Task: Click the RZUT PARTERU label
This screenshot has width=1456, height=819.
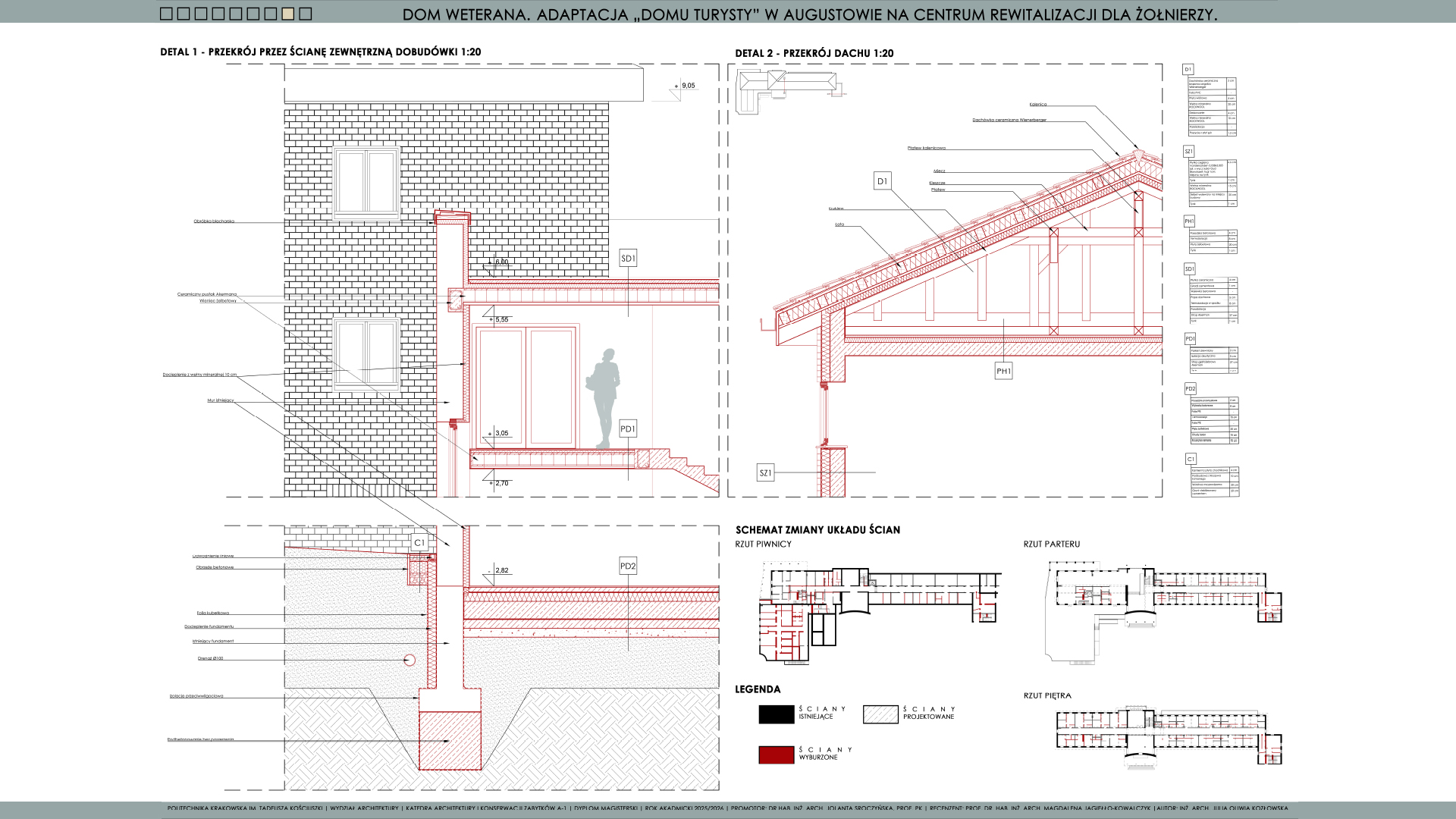Action: [1051, 544]
